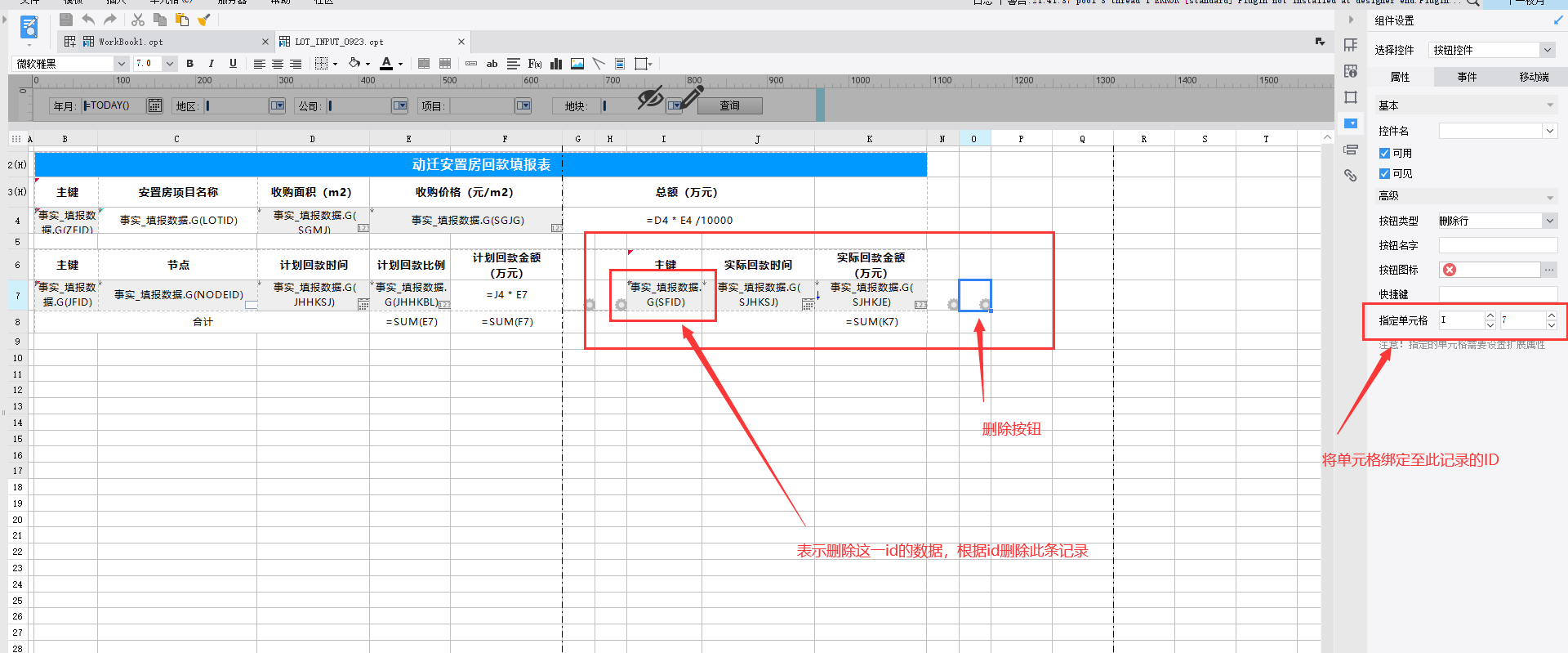Click the Copy icon in toolbar
The image size is (1568, 653).
pos(160,20)
